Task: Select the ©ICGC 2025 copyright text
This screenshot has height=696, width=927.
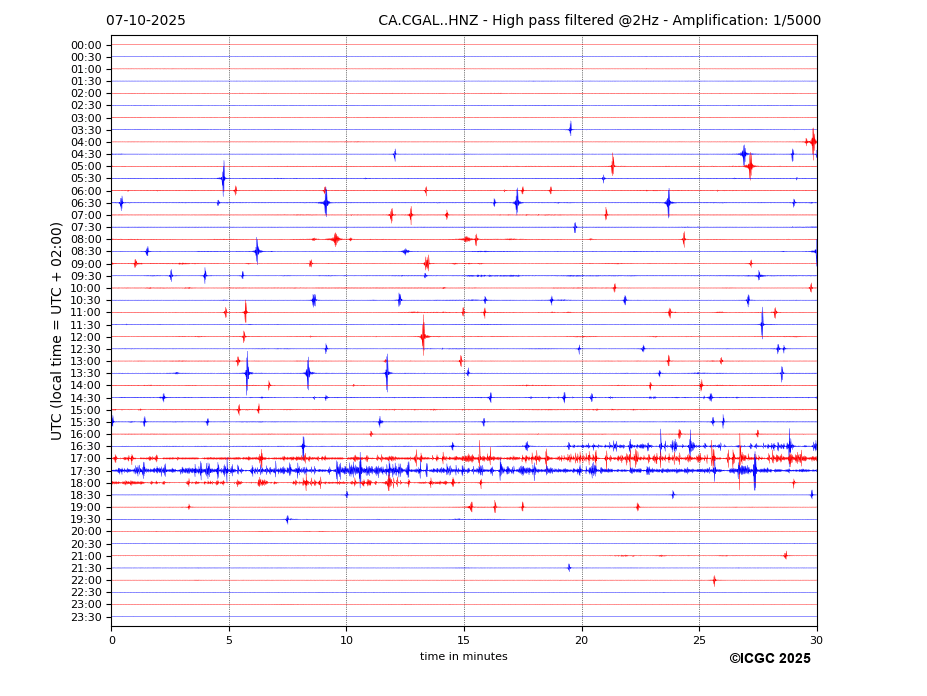Action: click(x=769, y=659)
